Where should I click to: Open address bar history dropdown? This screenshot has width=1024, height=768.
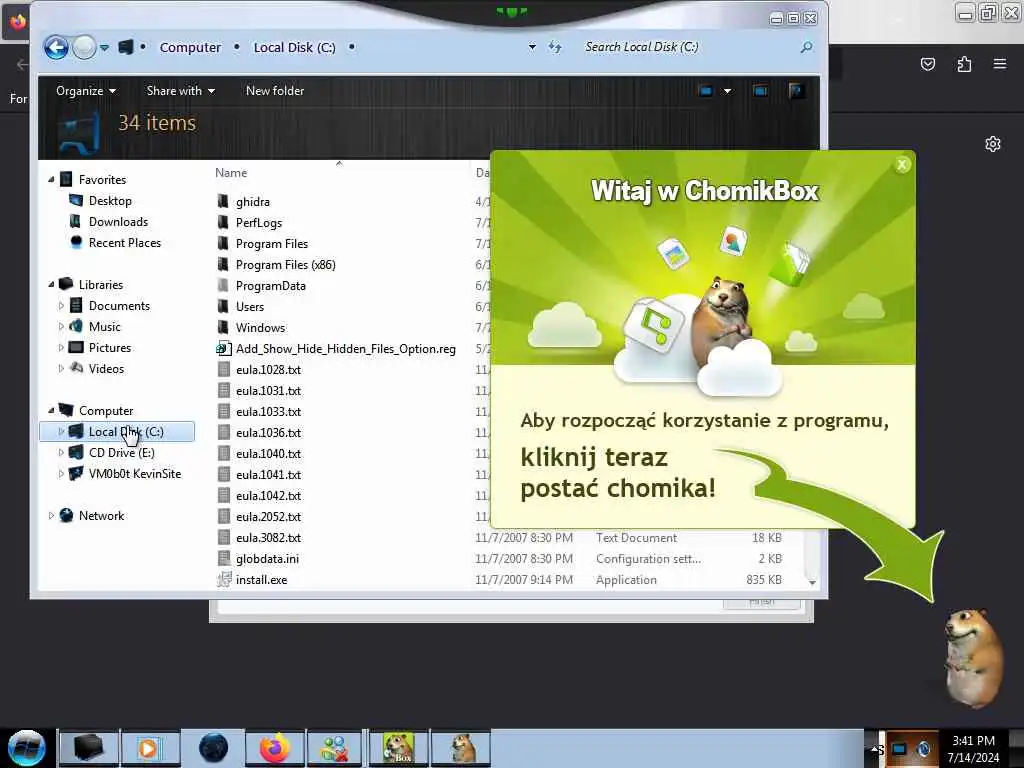(532, 47)
